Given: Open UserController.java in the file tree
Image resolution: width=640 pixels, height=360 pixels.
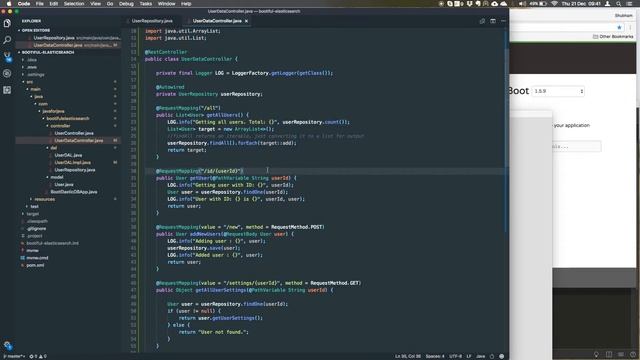Looking at the screenshot, I should [74, 133].
